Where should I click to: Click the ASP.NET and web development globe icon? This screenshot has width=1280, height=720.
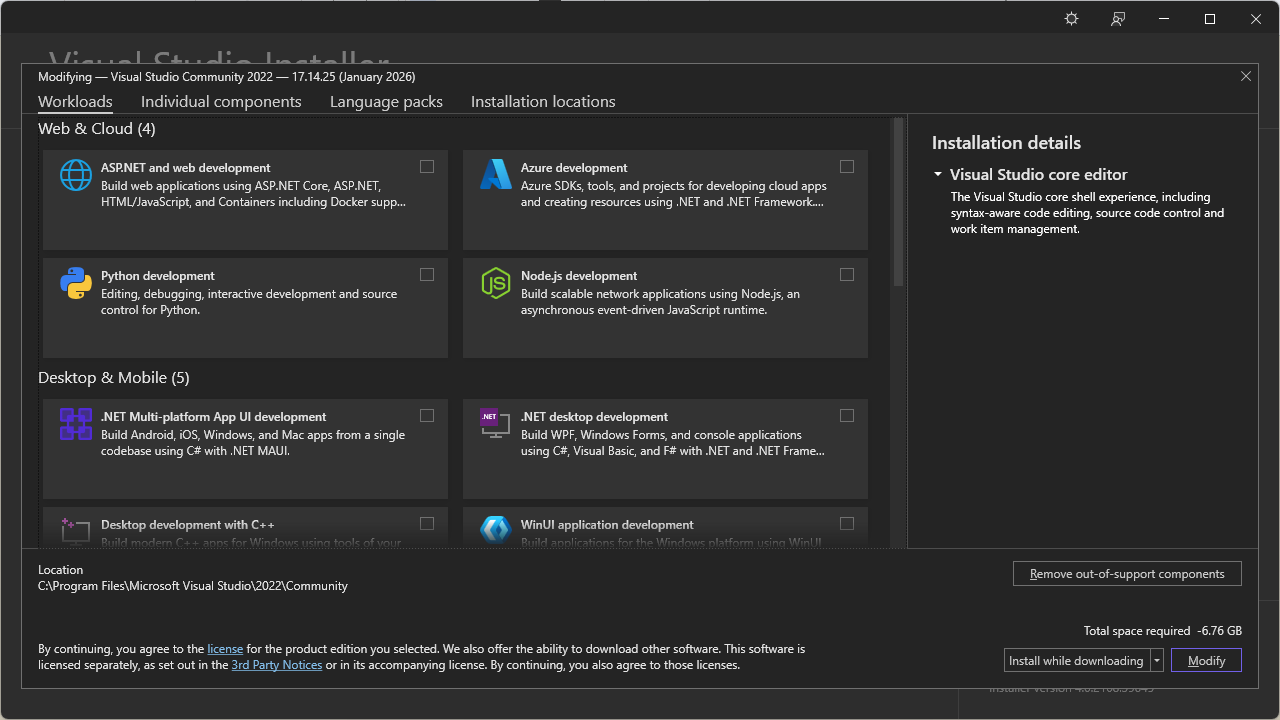(76, 175)
